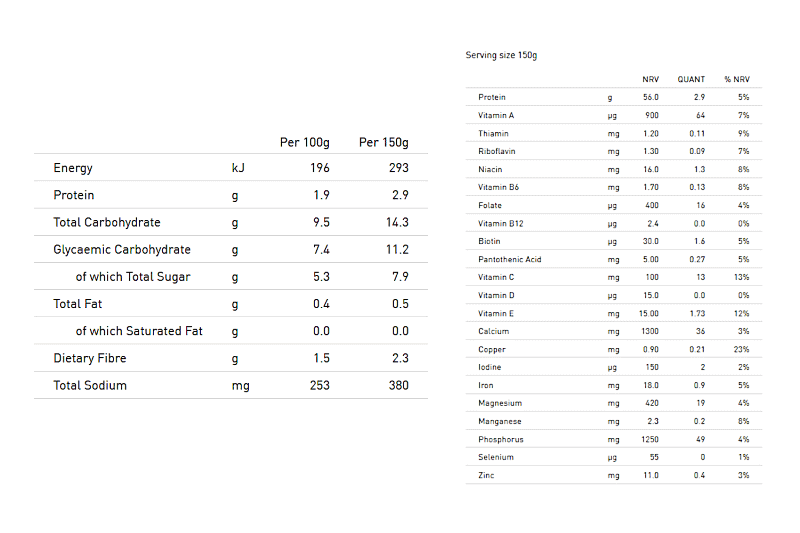
Task: Click the Zinc row label
Action: (x=486, y=476)
